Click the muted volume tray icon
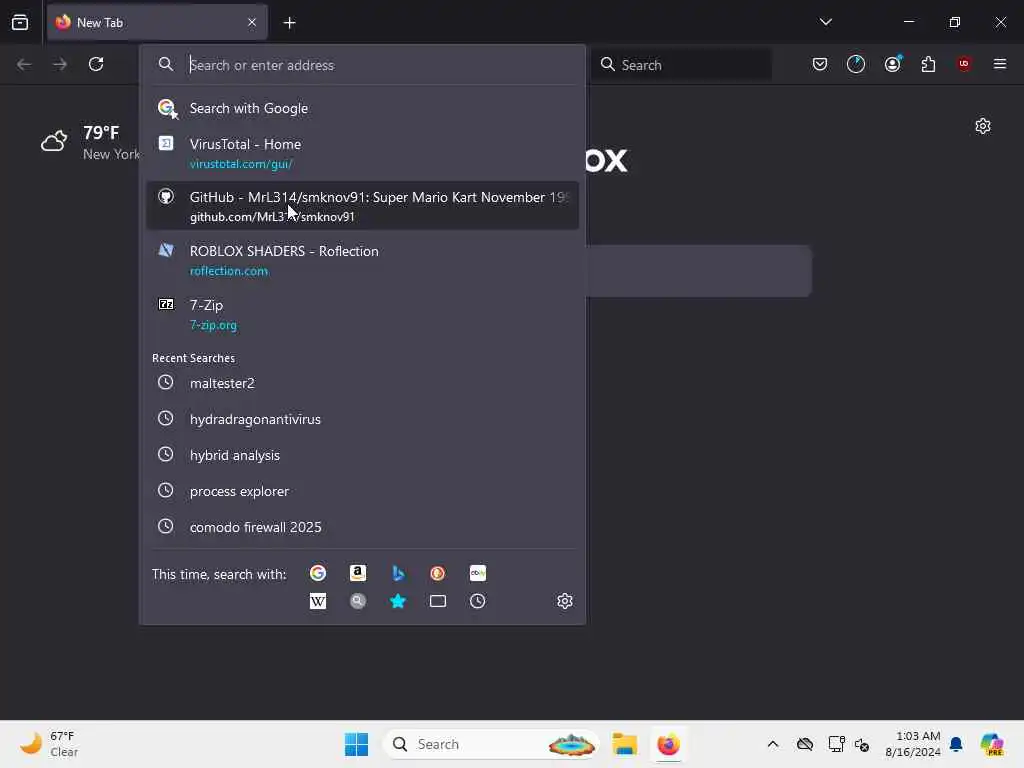 coord(862,744)
